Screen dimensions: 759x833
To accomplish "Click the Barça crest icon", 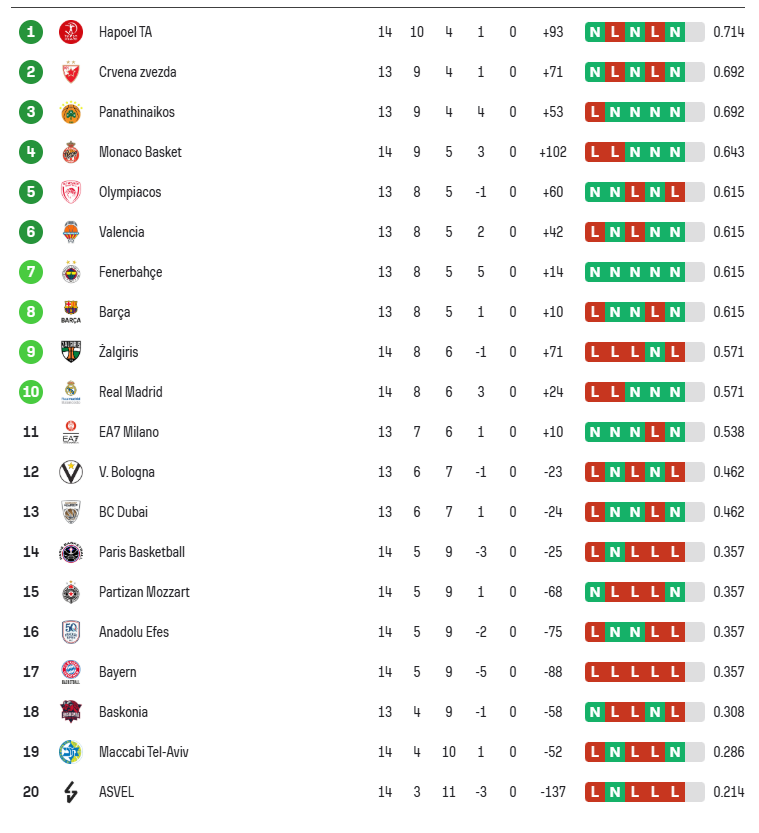I will pos(71,312).
